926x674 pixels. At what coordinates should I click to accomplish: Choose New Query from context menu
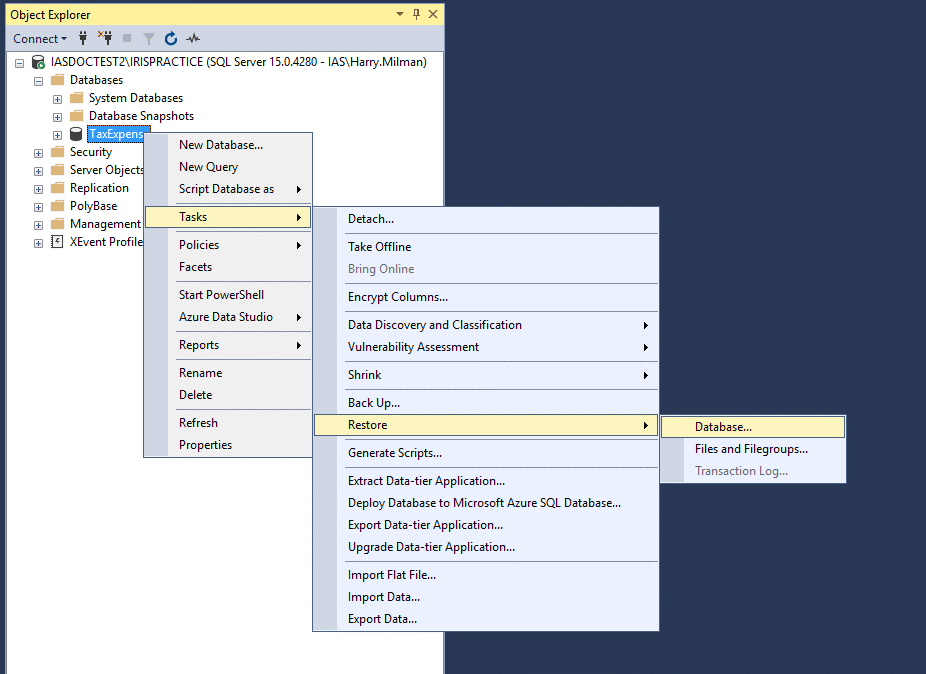[x=228, y=167]
